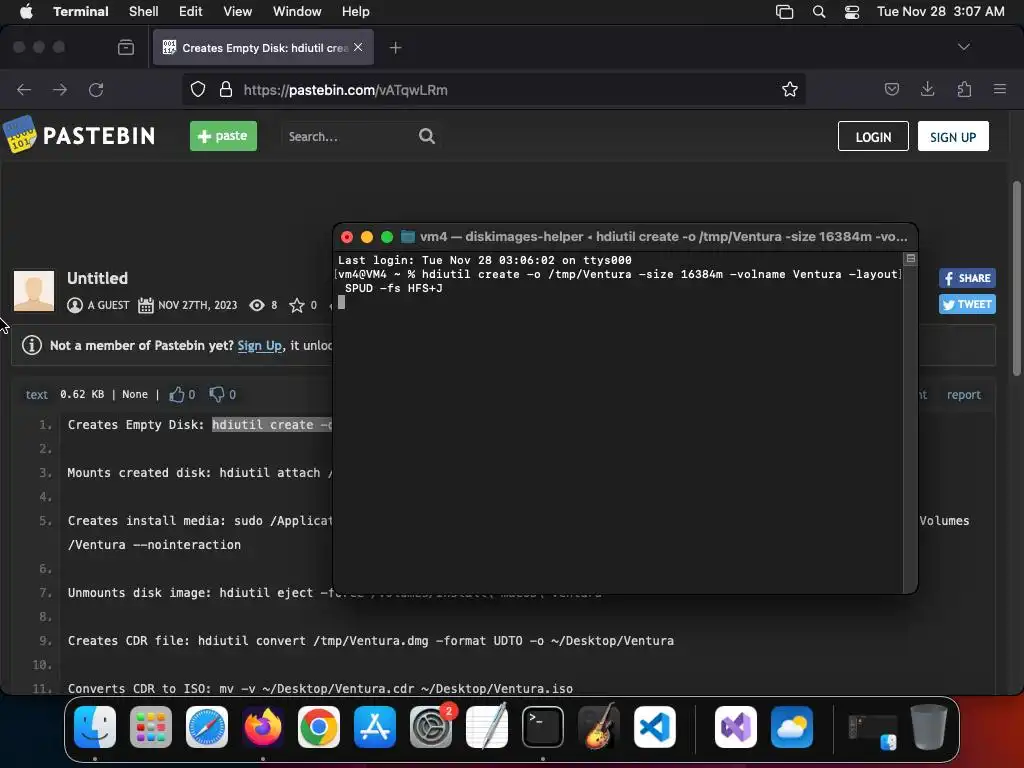Open the list all tabs dropdown
This screenshot has width=1024, height=768.
963,47
